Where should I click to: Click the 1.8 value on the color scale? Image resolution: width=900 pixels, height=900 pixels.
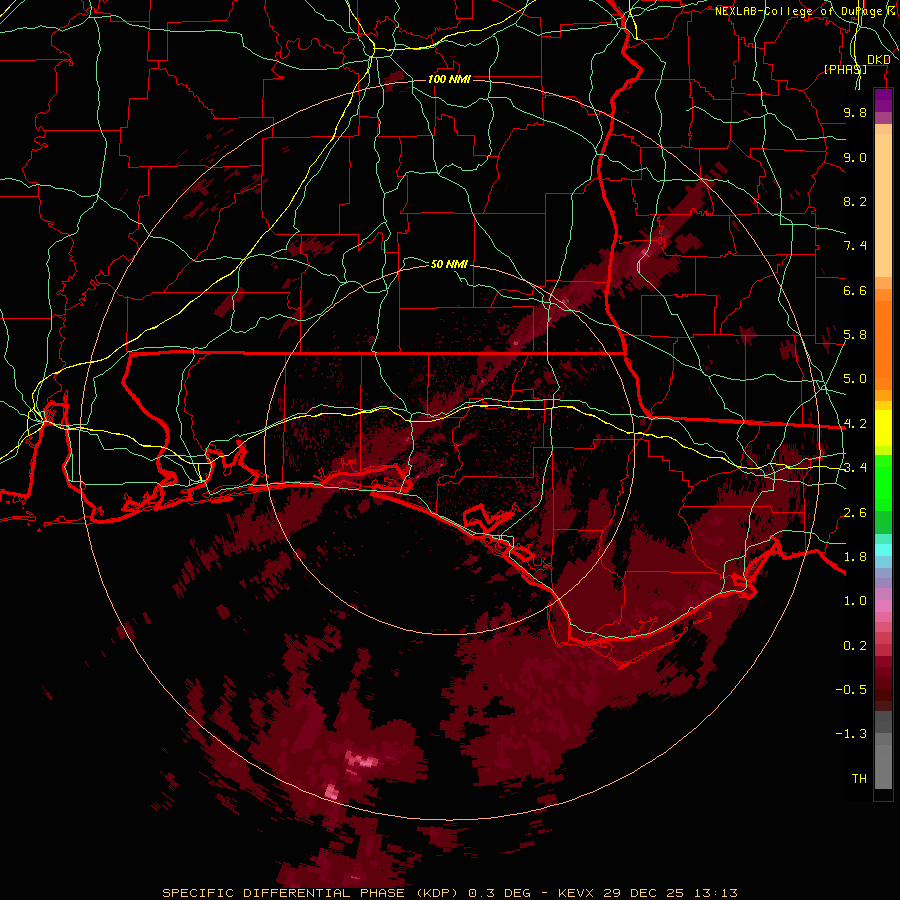pyautogui.click(x=855, y=557)
